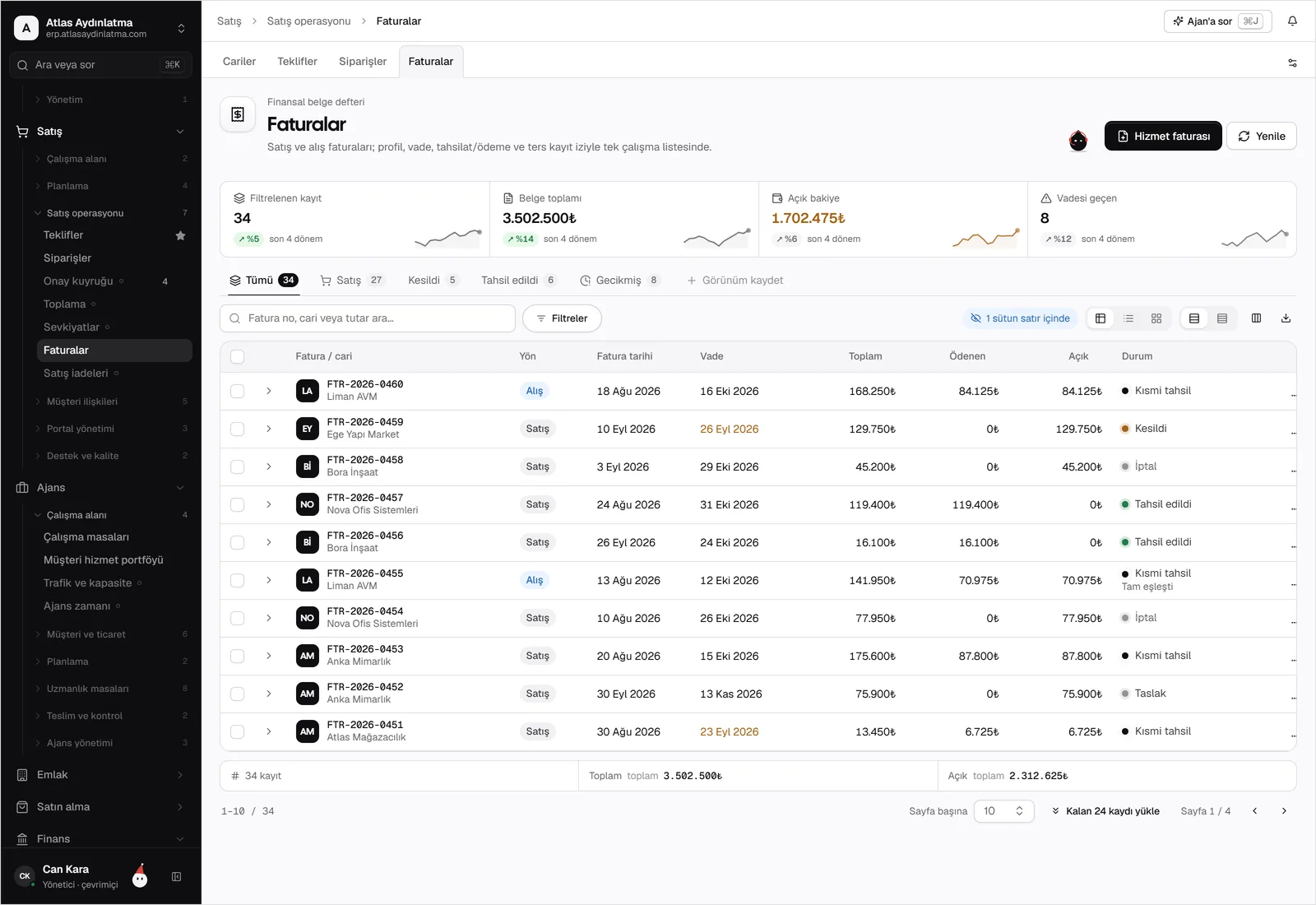Switch to the Siparişler tab

tap(363, 62)
